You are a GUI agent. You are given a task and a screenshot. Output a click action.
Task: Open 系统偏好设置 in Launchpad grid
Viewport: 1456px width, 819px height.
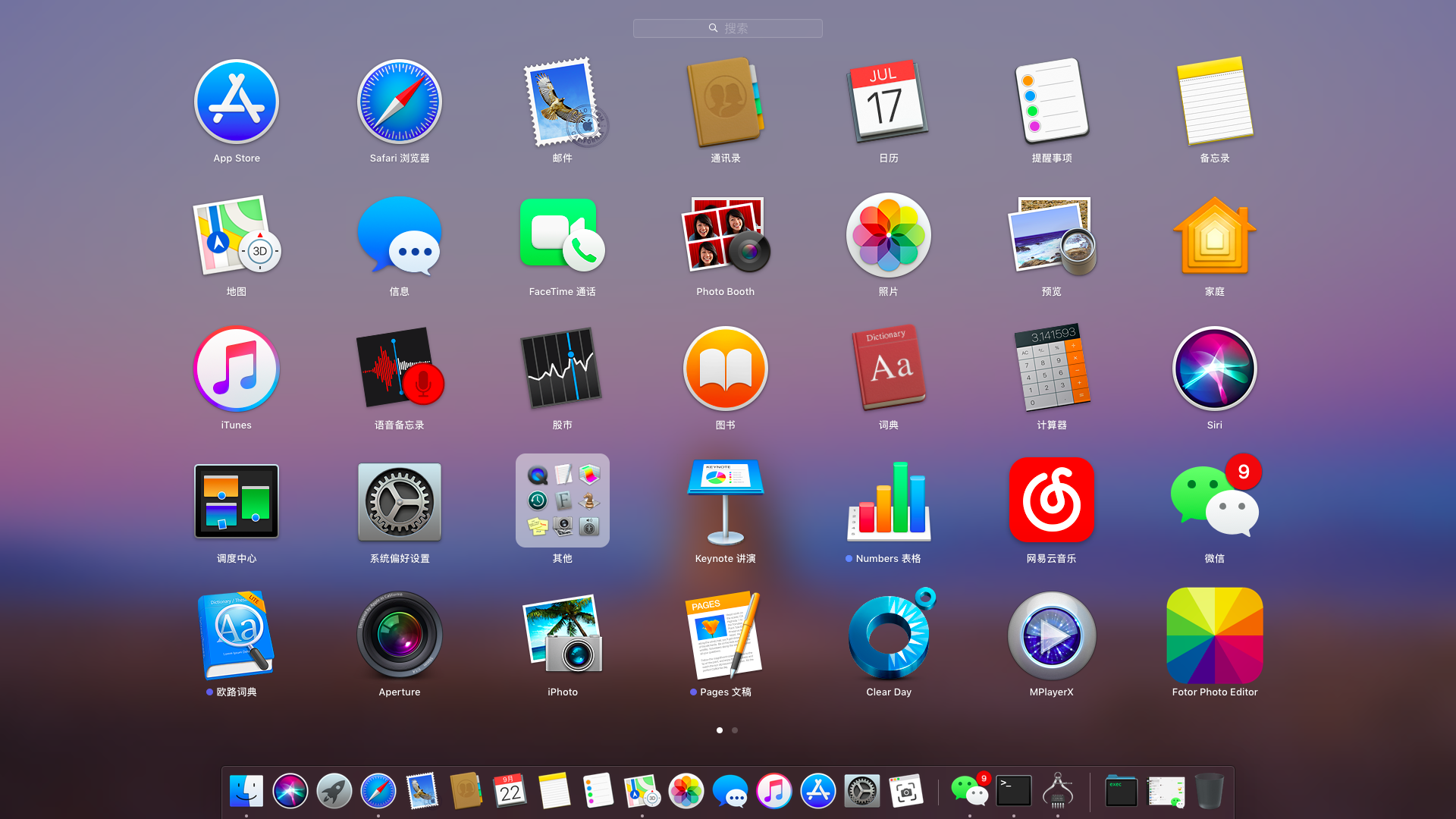(400, 501)
